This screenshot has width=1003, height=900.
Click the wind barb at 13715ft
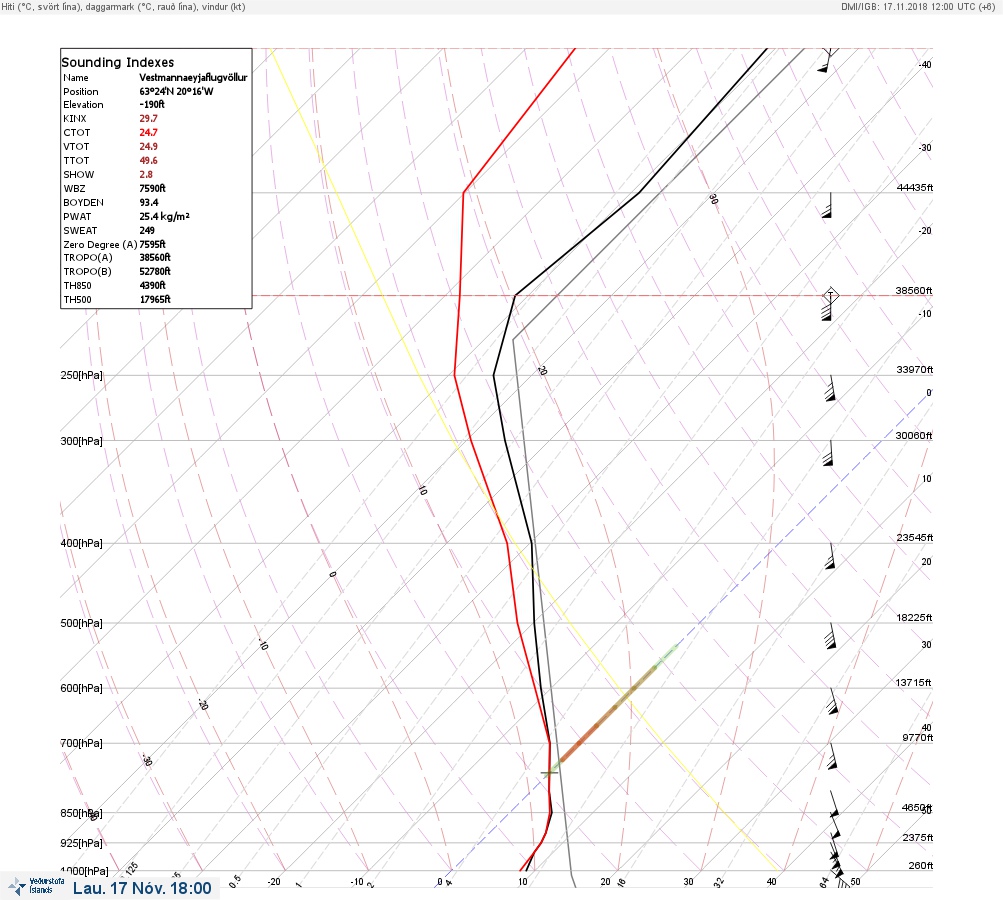click(832, 701)
